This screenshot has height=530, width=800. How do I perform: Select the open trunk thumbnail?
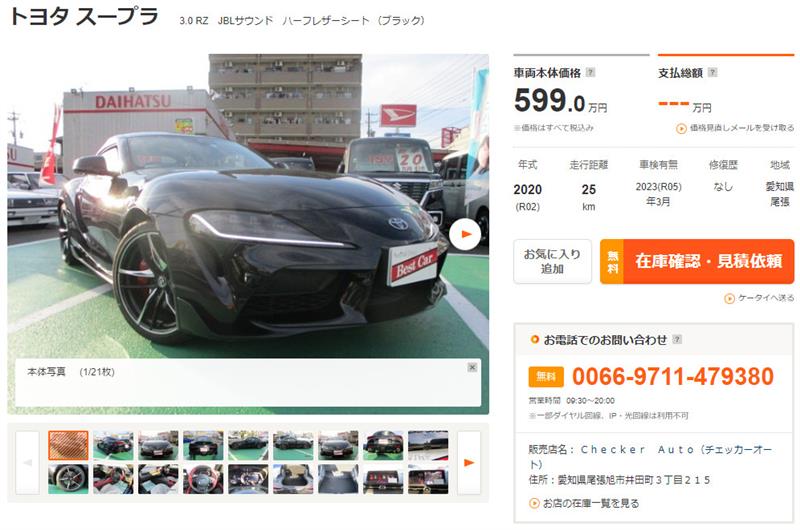(x=293, y=478)
